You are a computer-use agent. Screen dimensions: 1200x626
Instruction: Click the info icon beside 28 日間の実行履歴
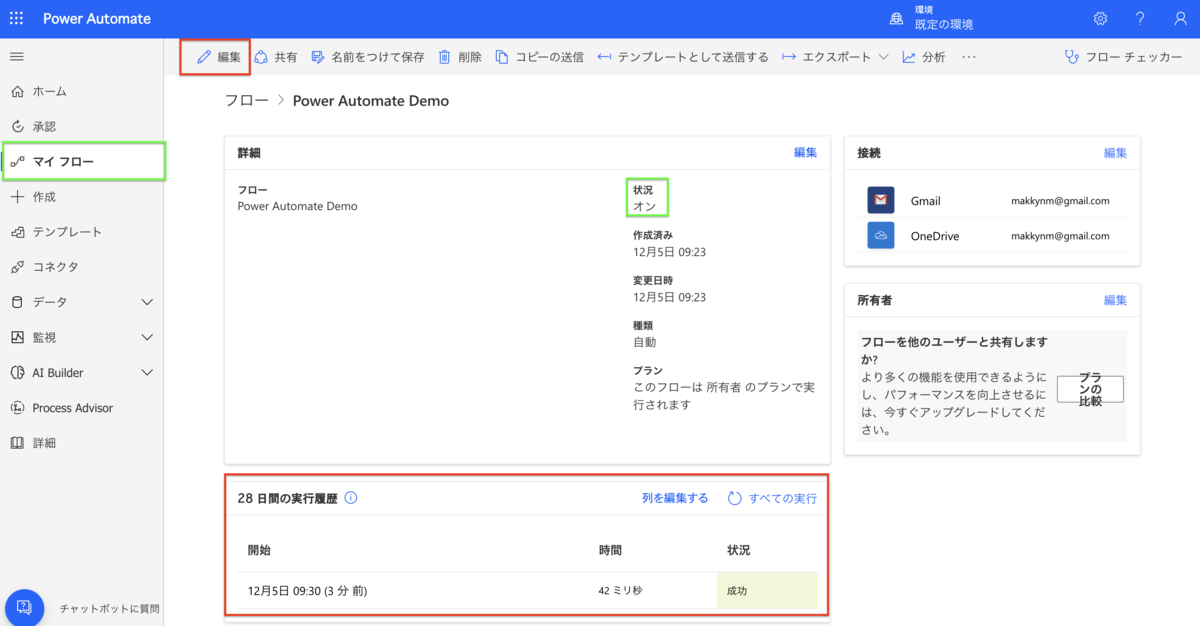[351, 497]
